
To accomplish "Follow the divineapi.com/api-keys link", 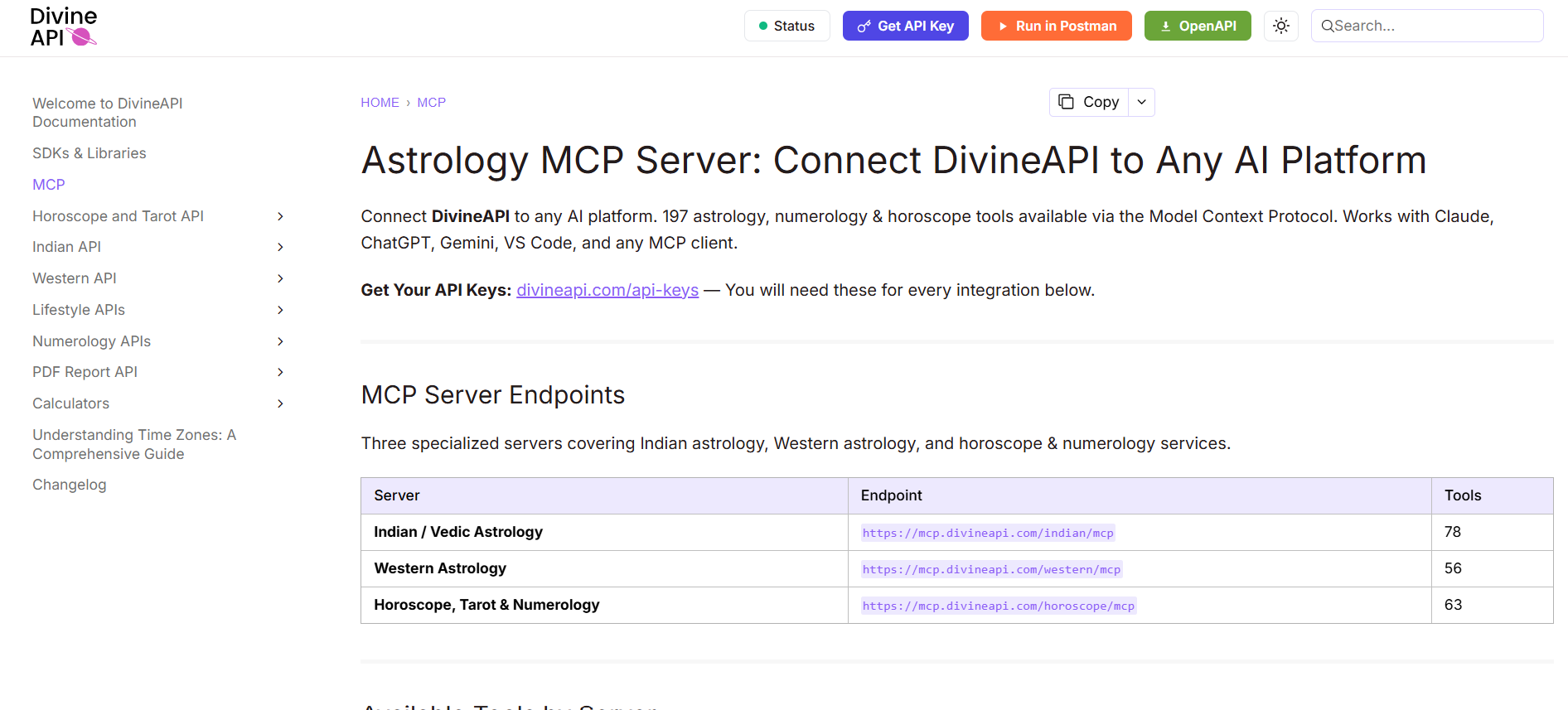I will (607, 290).
